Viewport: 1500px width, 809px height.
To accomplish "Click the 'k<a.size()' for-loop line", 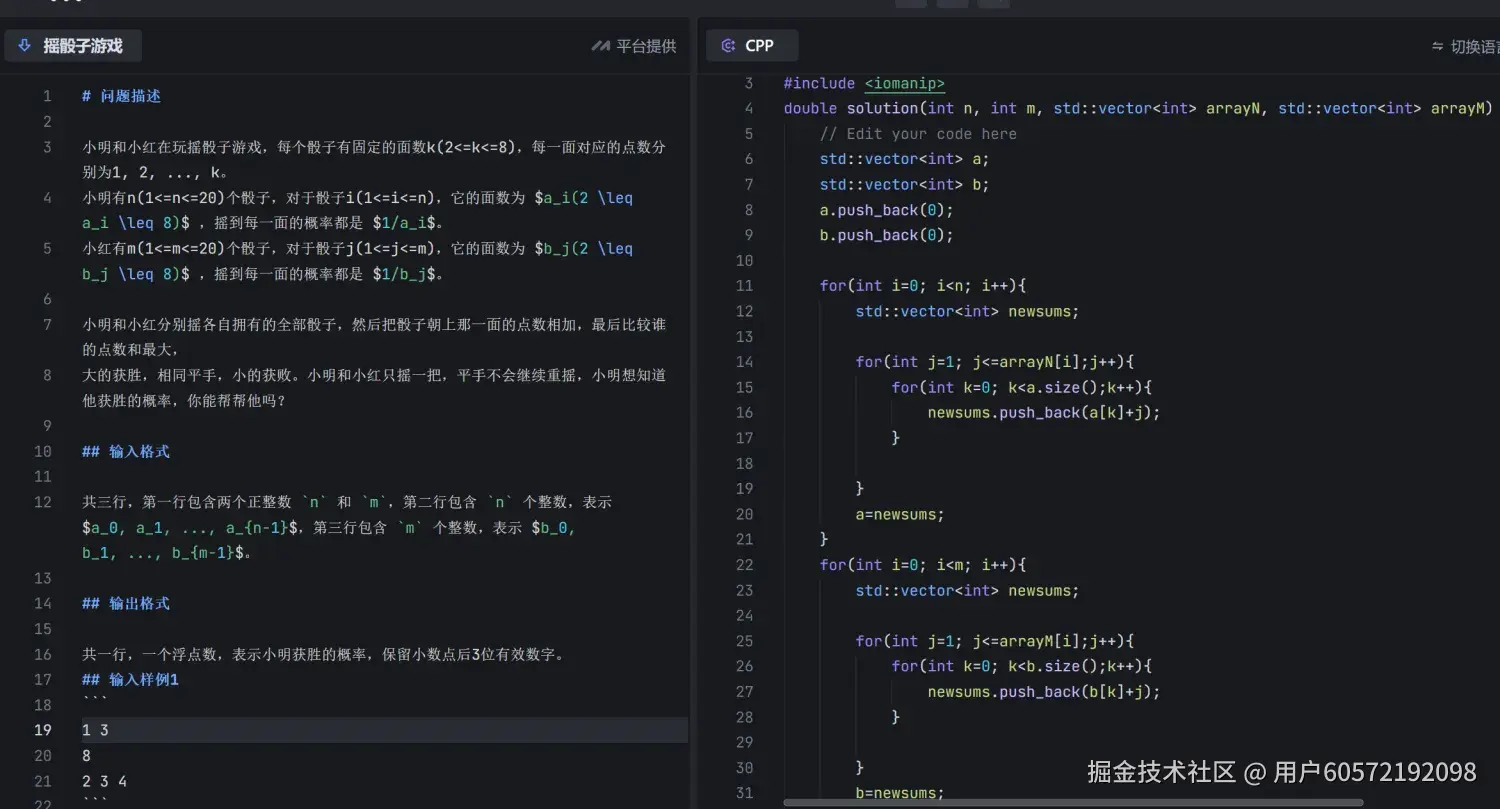I will point(1022,387).
